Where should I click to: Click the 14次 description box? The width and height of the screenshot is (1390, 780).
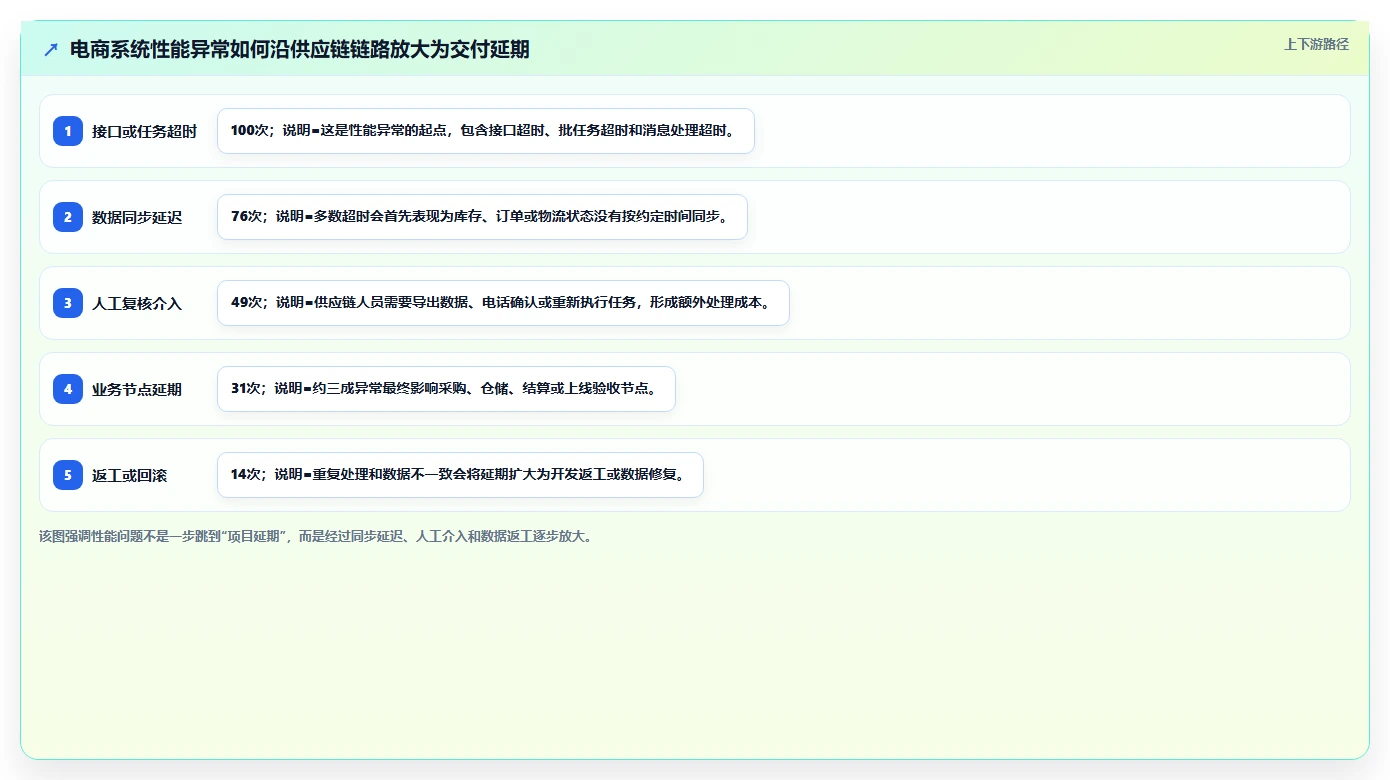(460, 475)
